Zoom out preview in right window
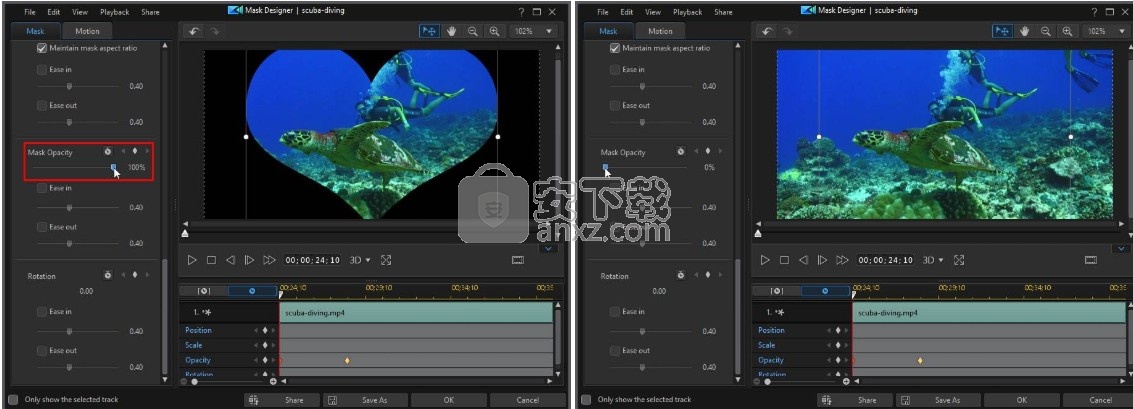This screenshot has height=409, width=1133. coord(1046,31)
